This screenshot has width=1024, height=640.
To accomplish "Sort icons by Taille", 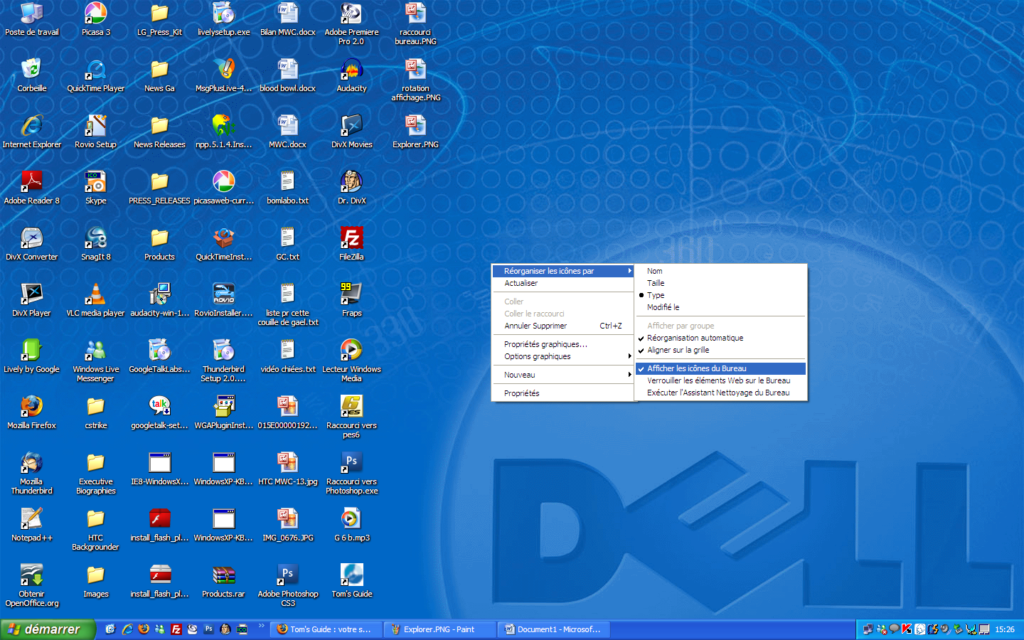I will [720, 283].
